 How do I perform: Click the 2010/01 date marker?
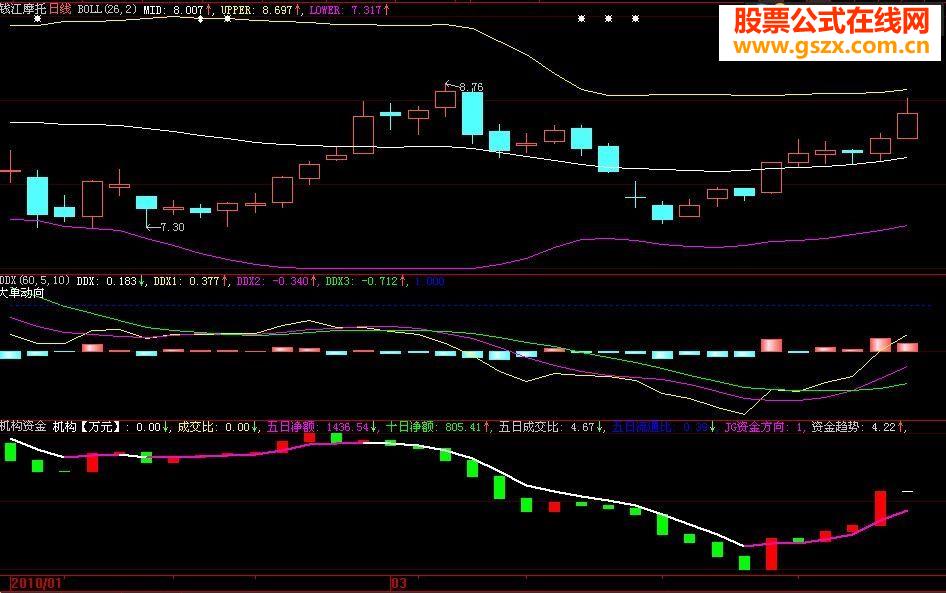coord(36,583)
